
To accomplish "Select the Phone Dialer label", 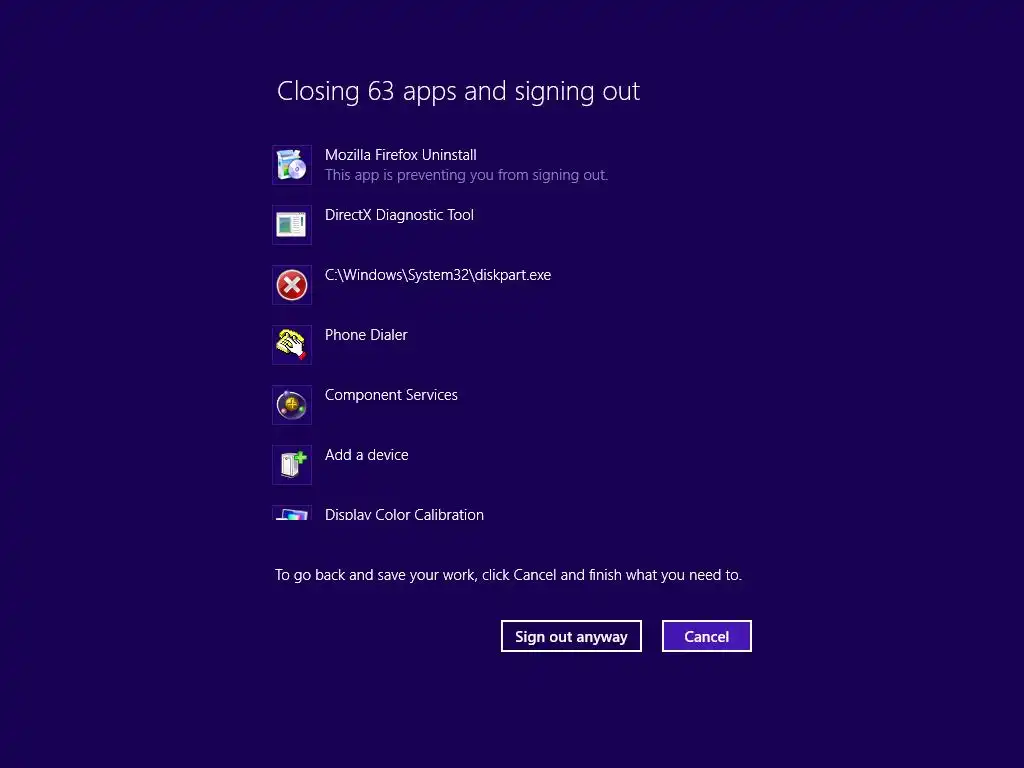I will click(x=366, y=335).
